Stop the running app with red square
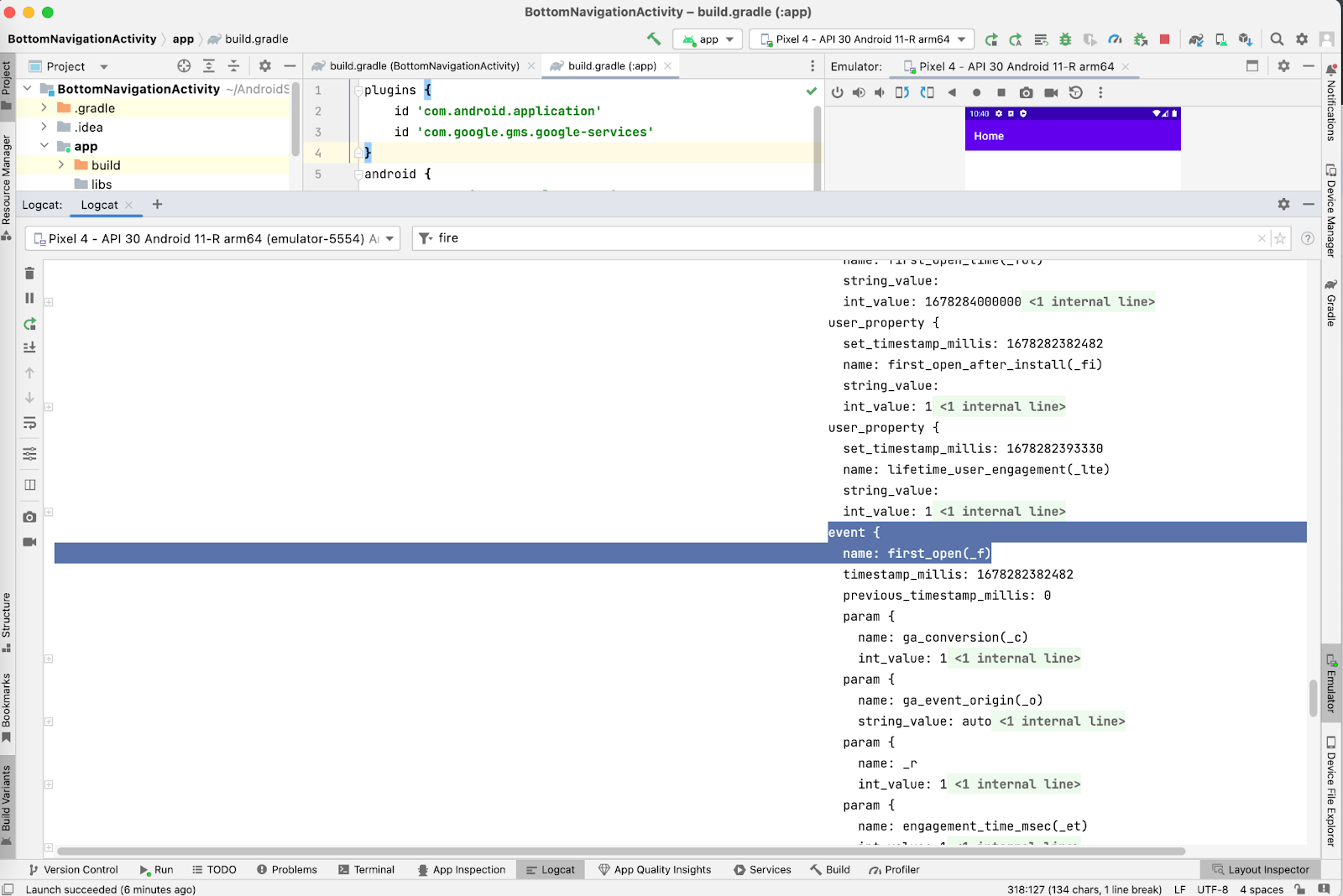The image size is (1343, 896). [x=1165, y=39]
